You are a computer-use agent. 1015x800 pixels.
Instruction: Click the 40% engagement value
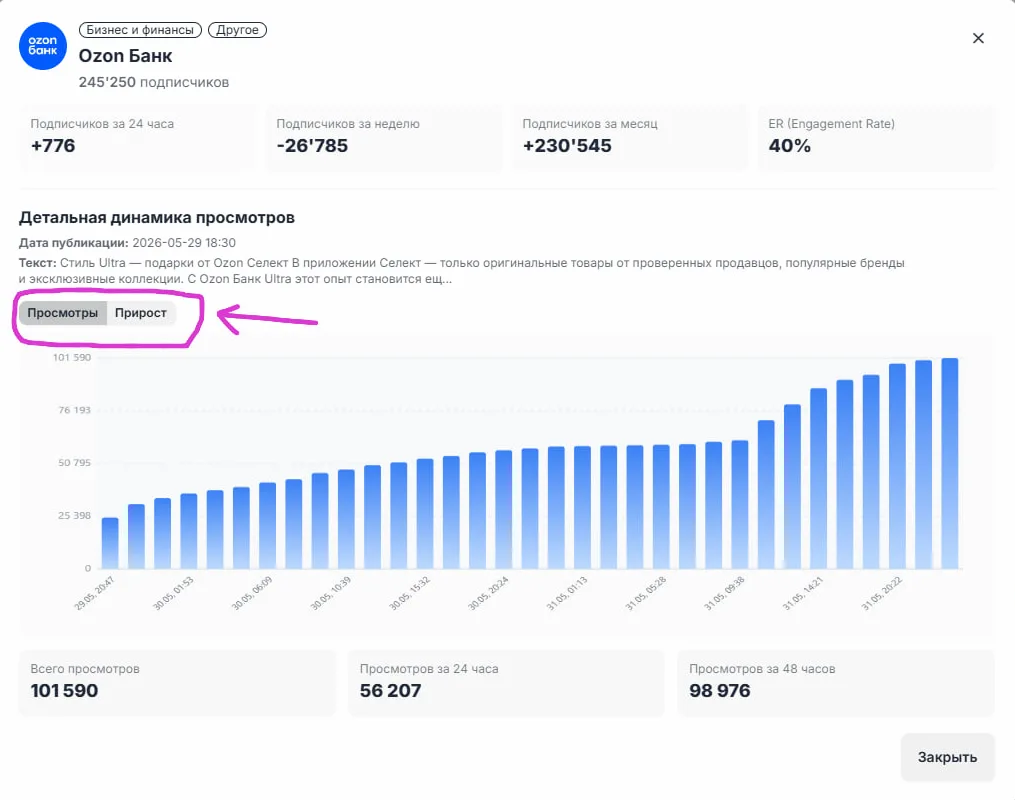[x=790, y=146]
